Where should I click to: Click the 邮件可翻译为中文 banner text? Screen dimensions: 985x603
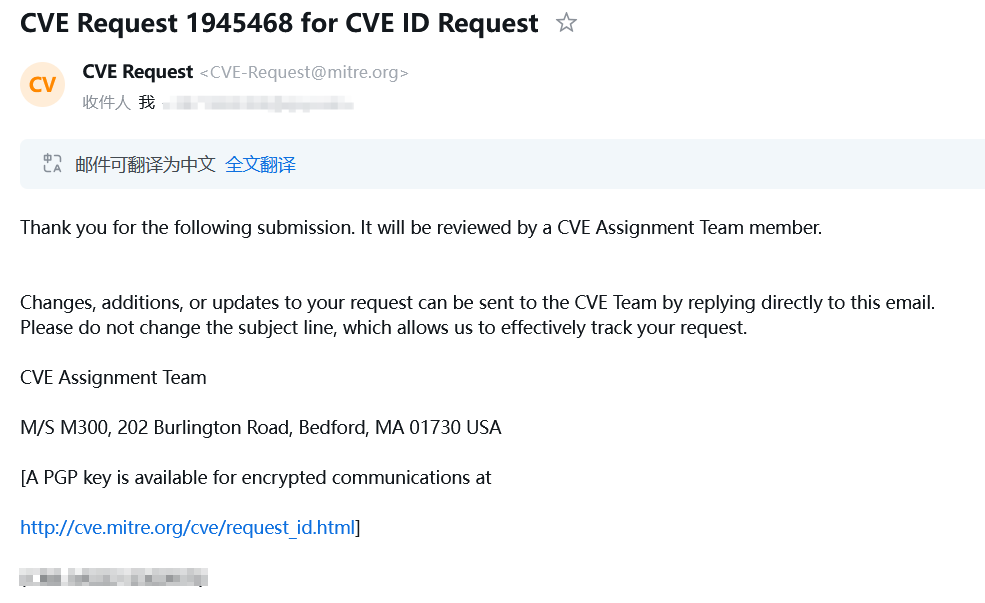coord(145,165)
